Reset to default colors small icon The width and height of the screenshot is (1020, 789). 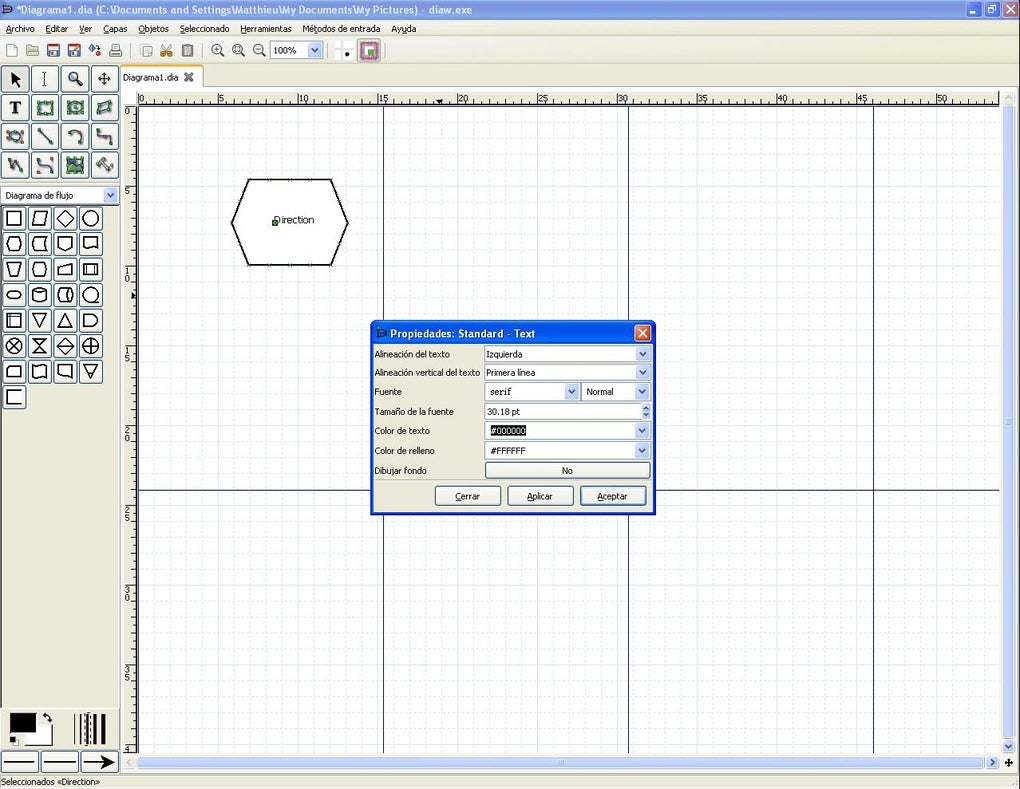point(15,742)
